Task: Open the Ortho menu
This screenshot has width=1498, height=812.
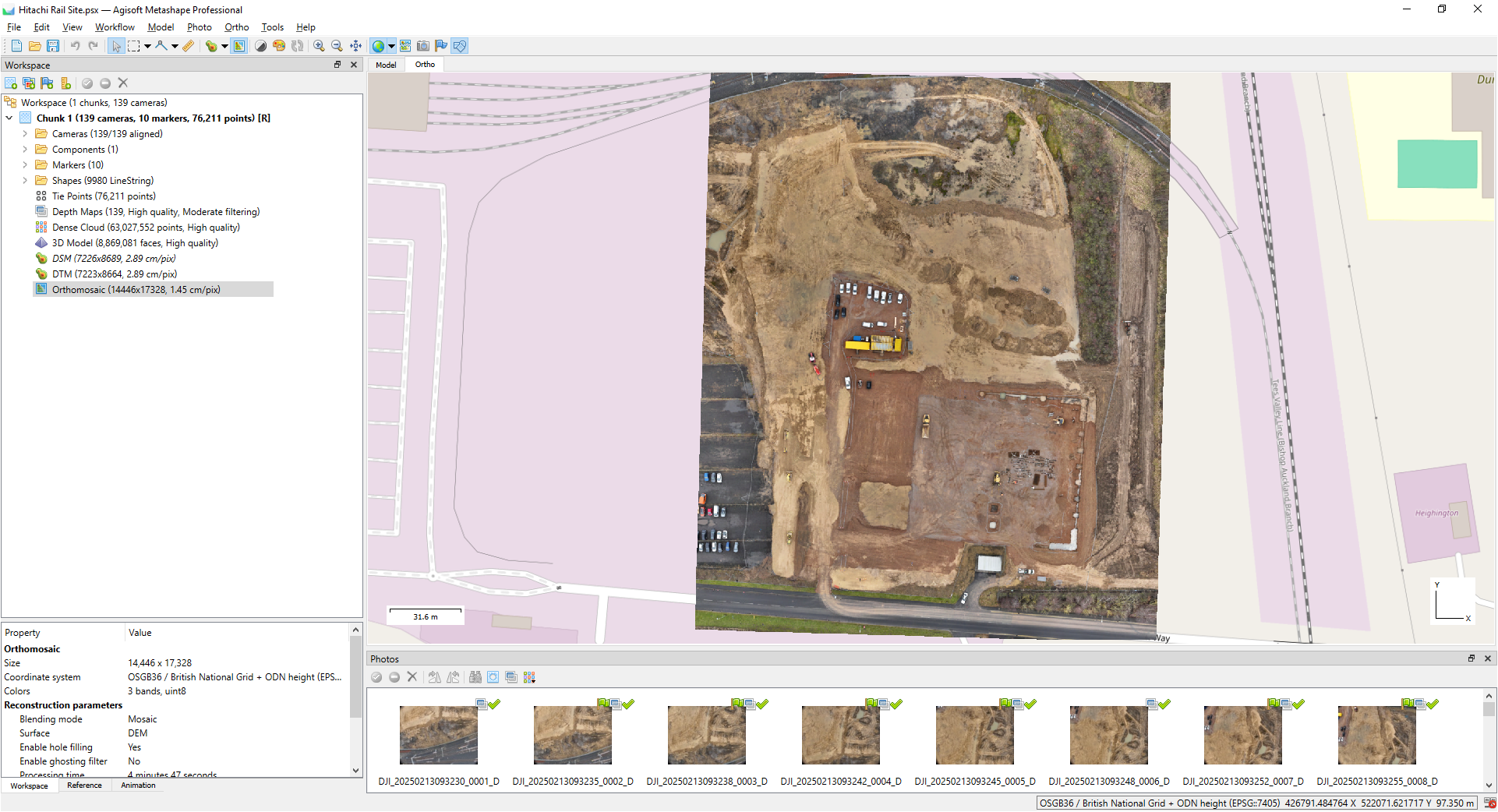Action: coord(236,27)
